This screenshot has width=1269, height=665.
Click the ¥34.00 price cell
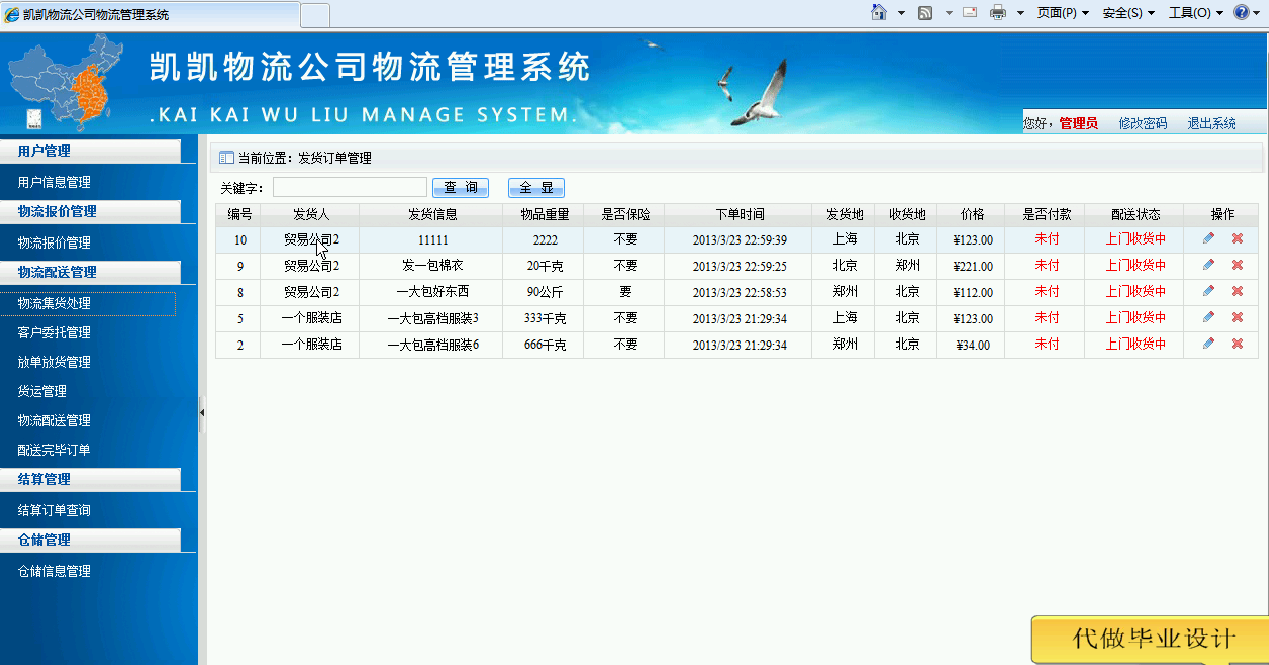coord(973,345)
